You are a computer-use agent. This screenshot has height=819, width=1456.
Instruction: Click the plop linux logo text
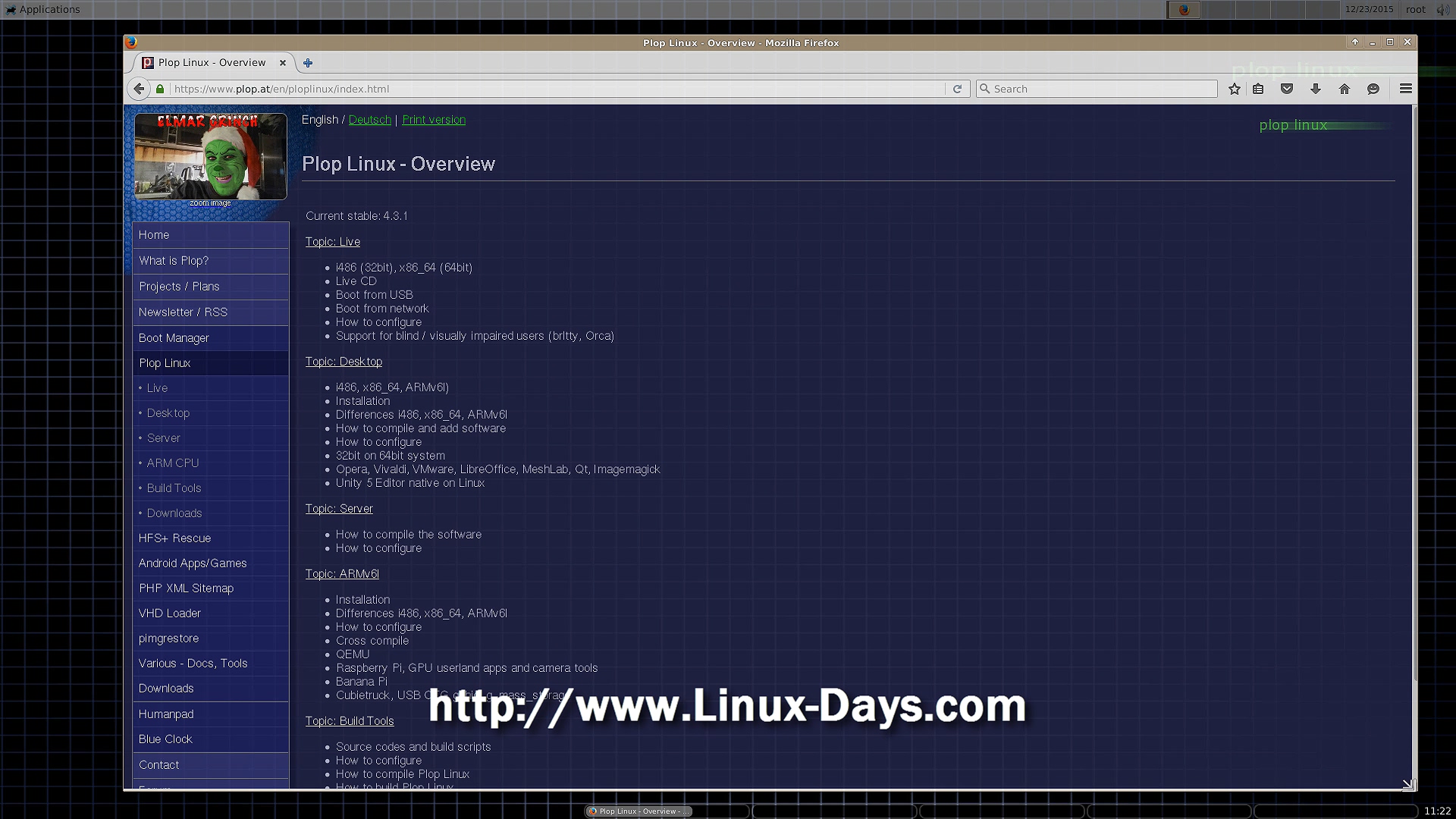(1293, 125)
